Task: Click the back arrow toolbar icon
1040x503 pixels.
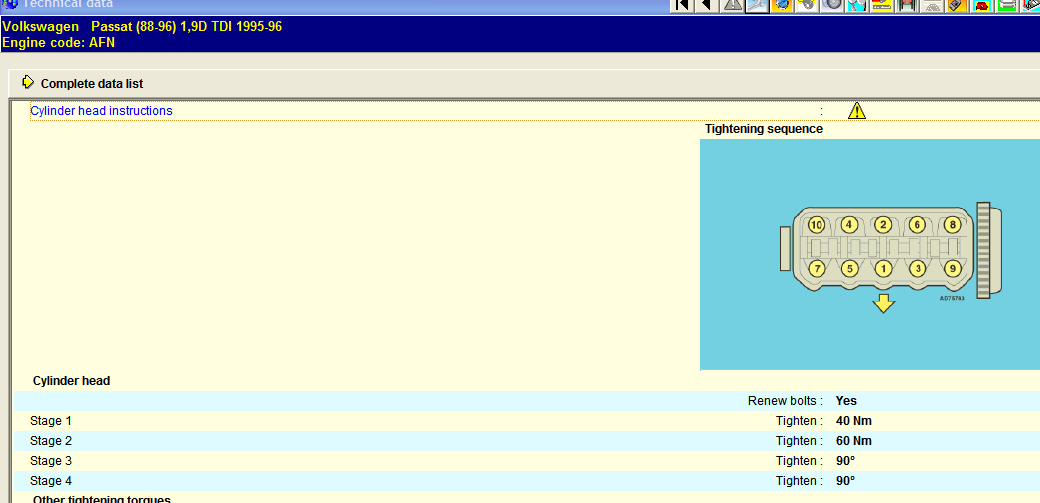Action: [x=707, y=5]
